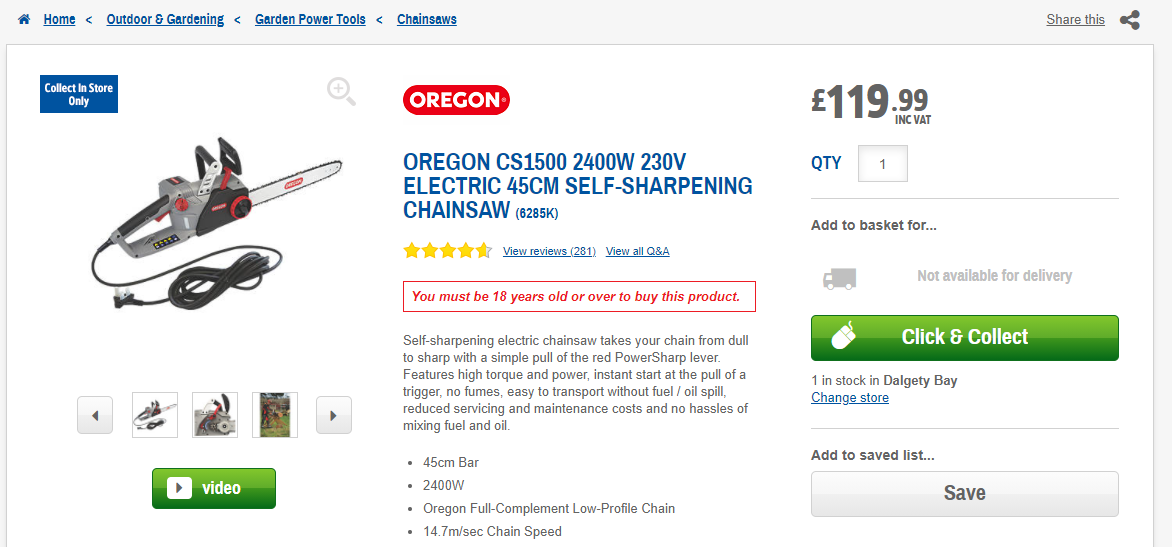Click the magnifier zoom icon on product image
The height and width of the screenshot is (547, 1172).
341,91
